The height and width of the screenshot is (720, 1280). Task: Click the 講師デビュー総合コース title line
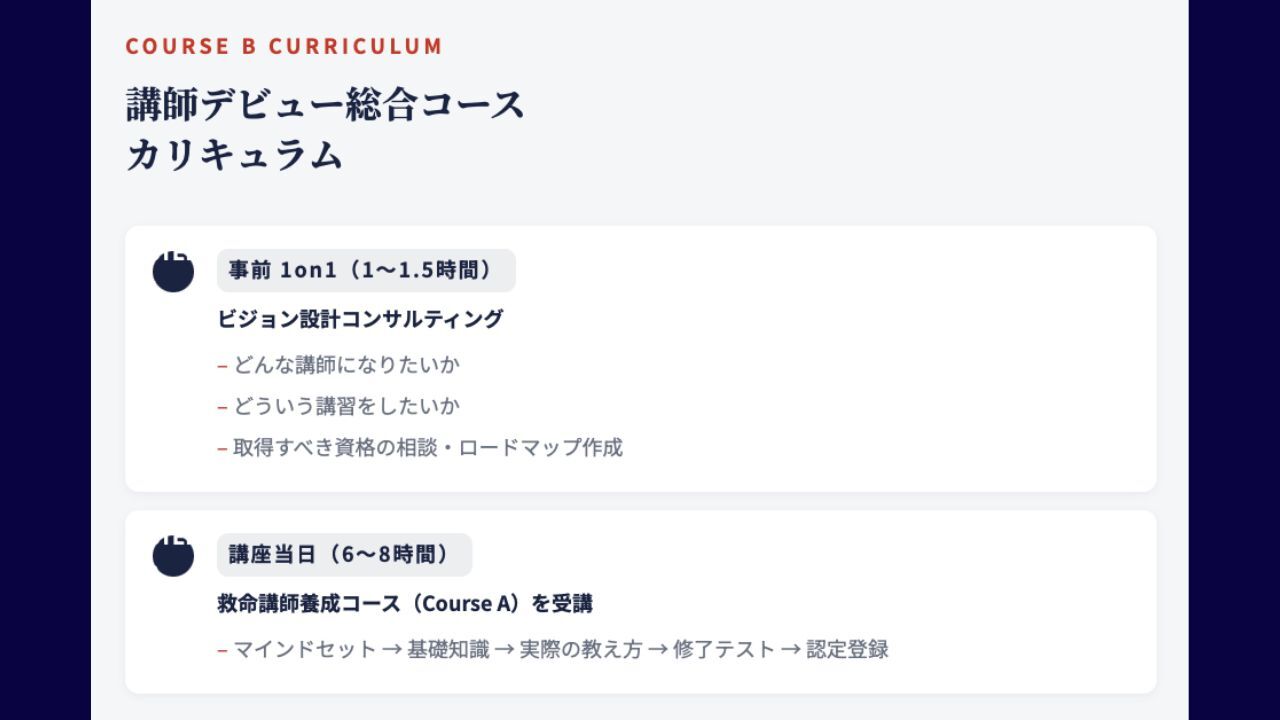(x=325, y=105)
